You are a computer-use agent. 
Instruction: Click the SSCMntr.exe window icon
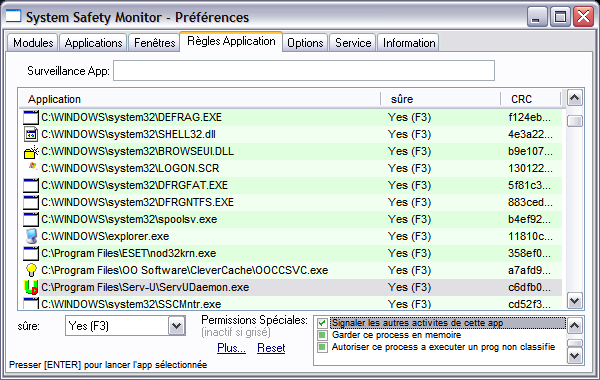31,303
